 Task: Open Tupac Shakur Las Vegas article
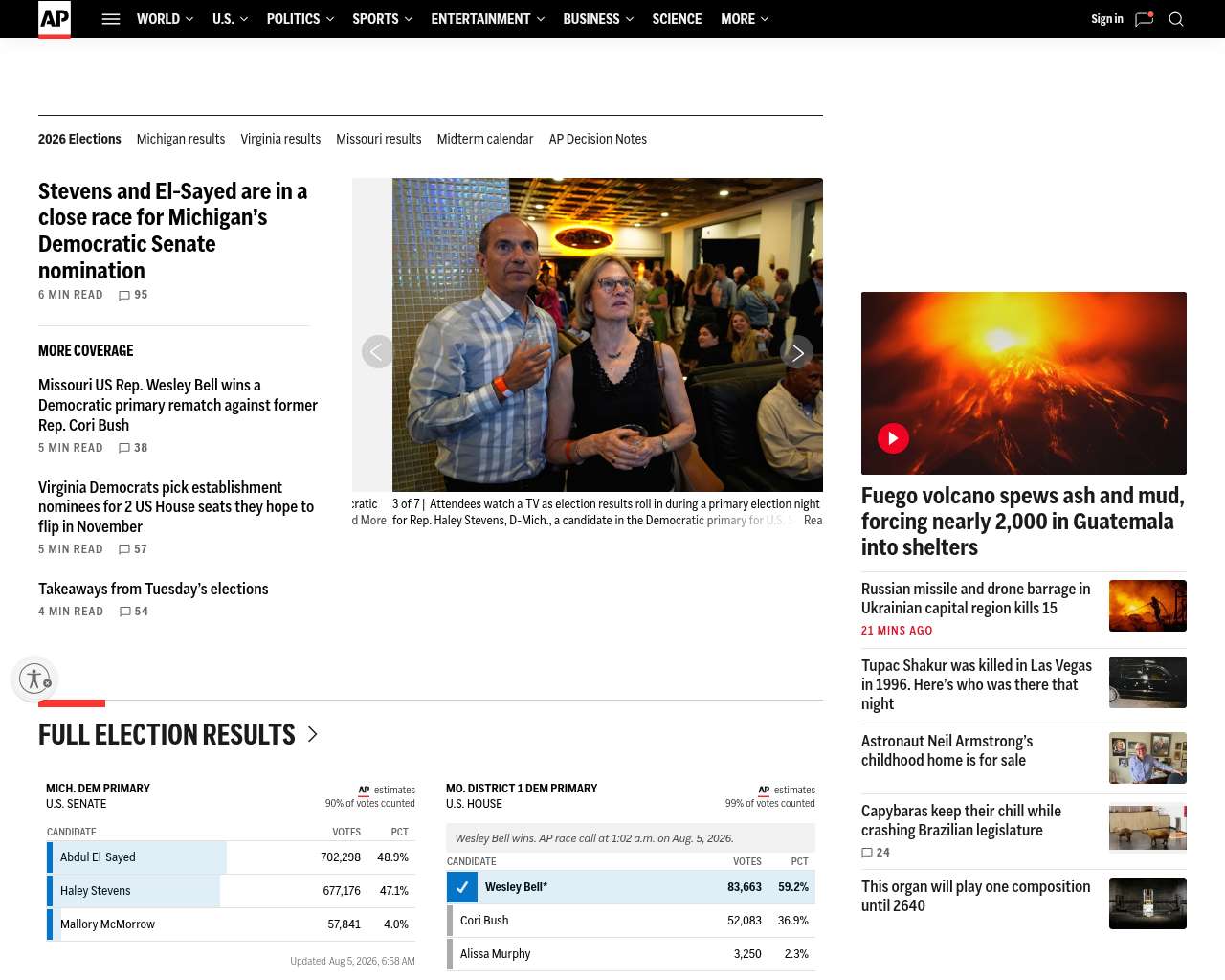(x=976, y=684)
